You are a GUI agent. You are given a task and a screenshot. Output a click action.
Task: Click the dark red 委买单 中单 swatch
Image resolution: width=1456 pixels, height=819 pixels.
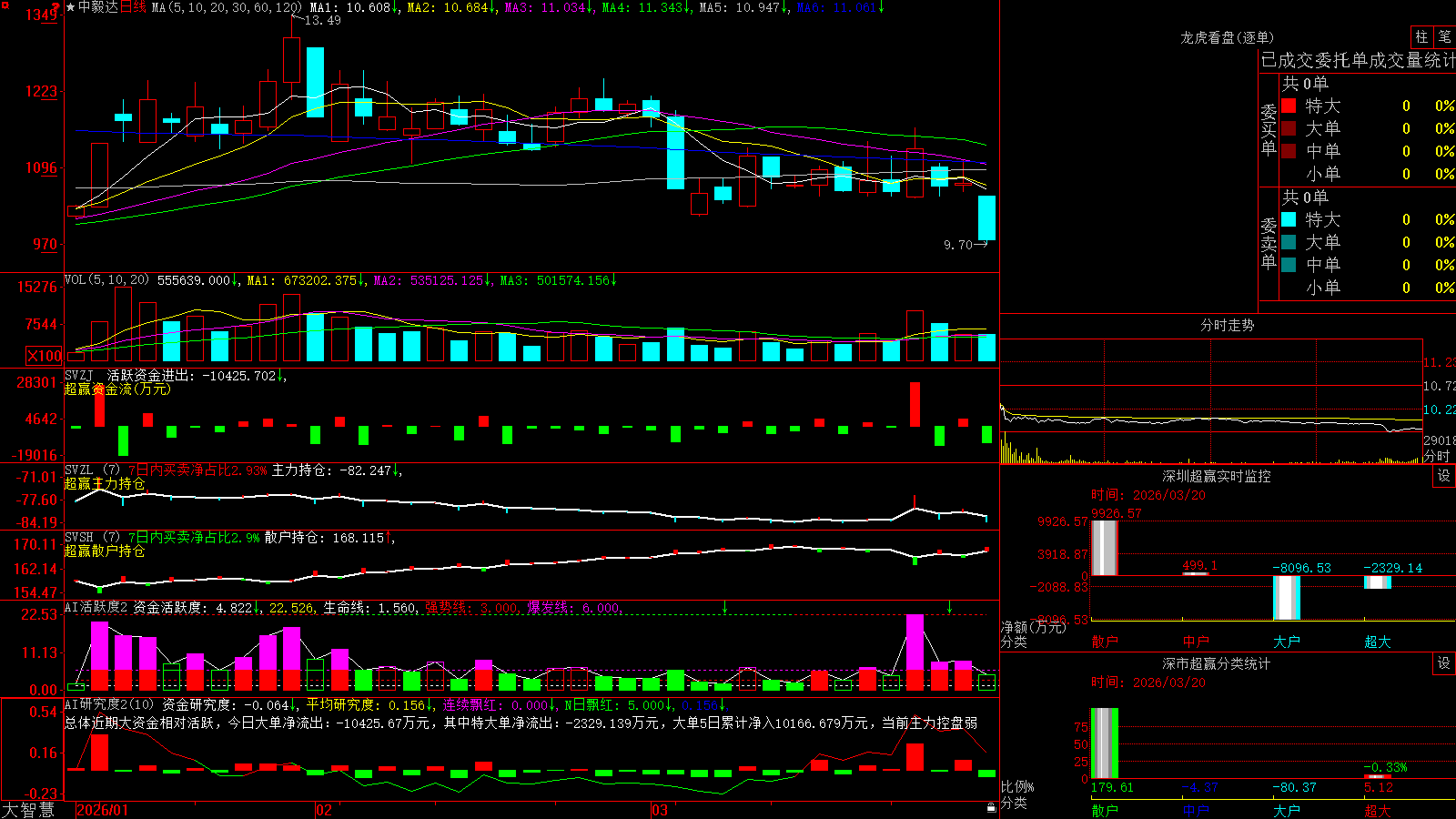pyautogui.click(x=1289, y=151)
